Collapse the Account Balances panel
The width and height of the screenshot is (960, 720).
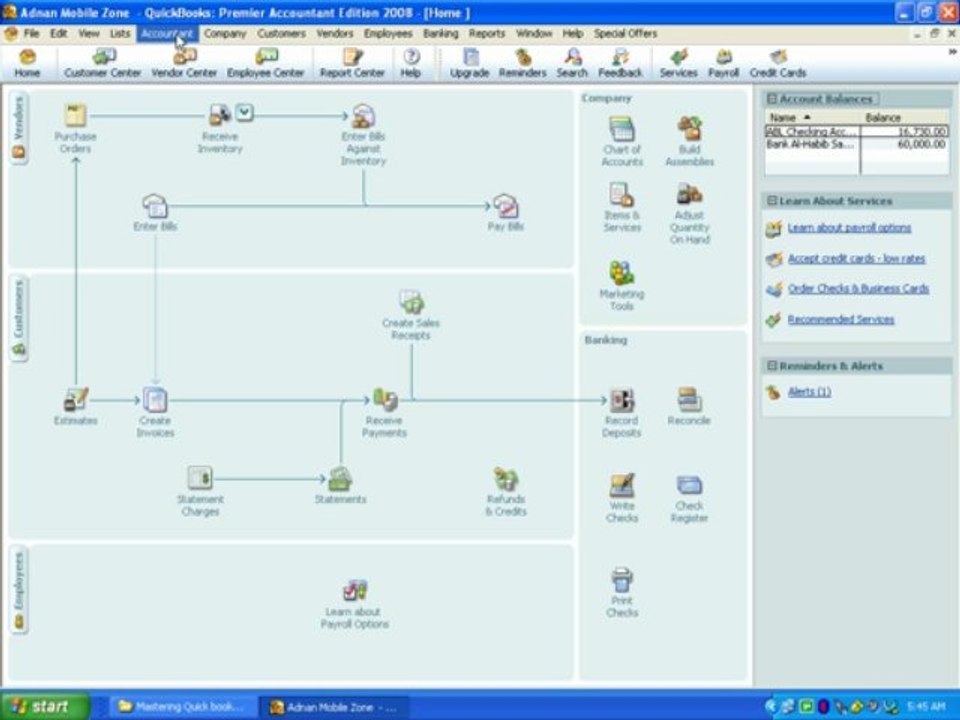coord(772,99)
